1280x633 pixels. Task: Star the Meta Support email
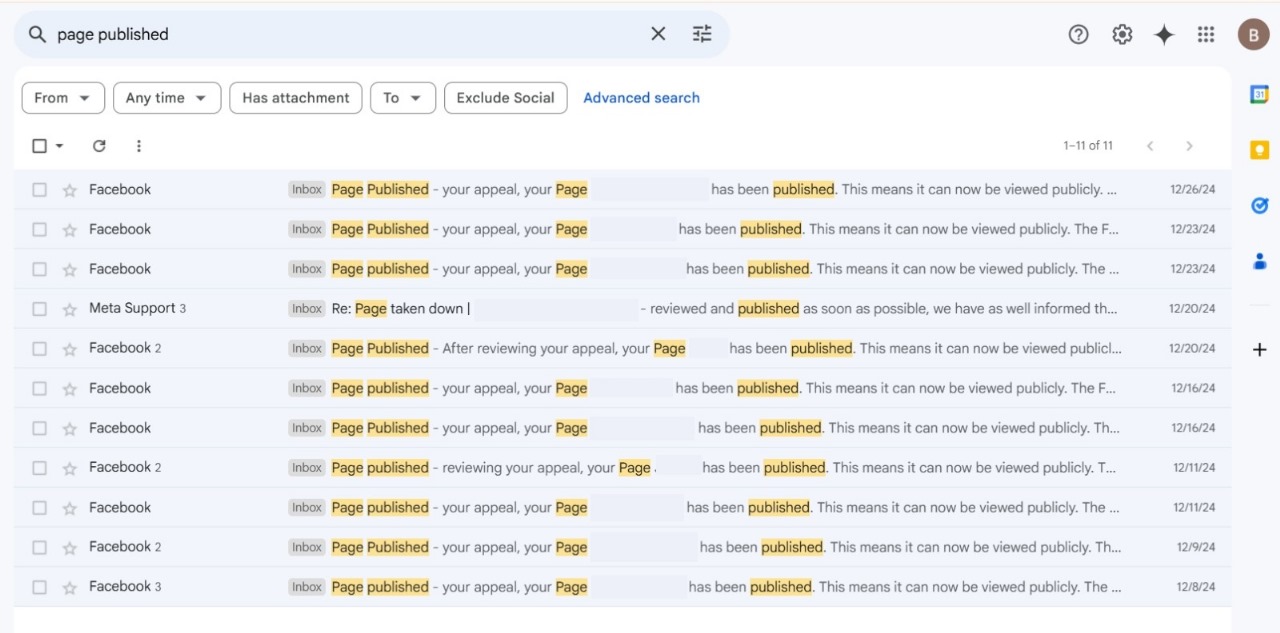tap(69, 309)
